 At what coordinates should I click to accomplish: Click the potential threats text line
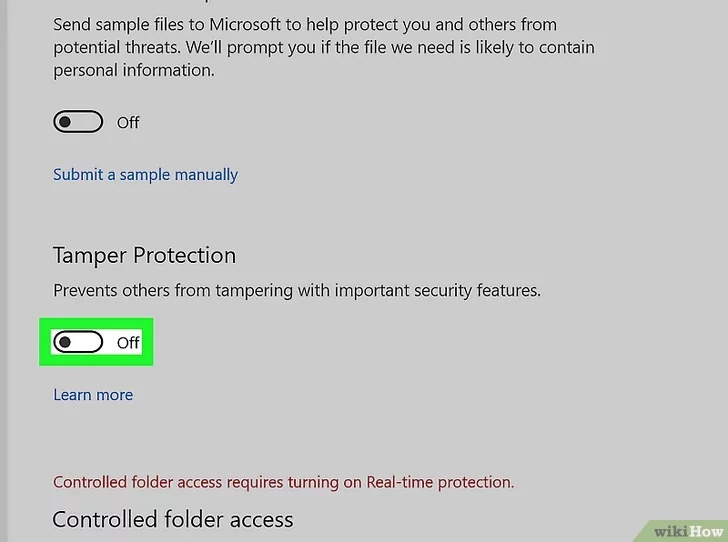coord(324,48)
